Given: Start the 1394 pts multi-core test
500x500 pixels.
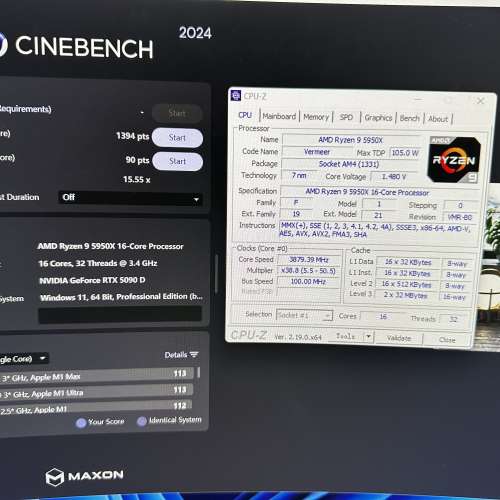Looking at the screenshot, I should (x=177, y=138).
